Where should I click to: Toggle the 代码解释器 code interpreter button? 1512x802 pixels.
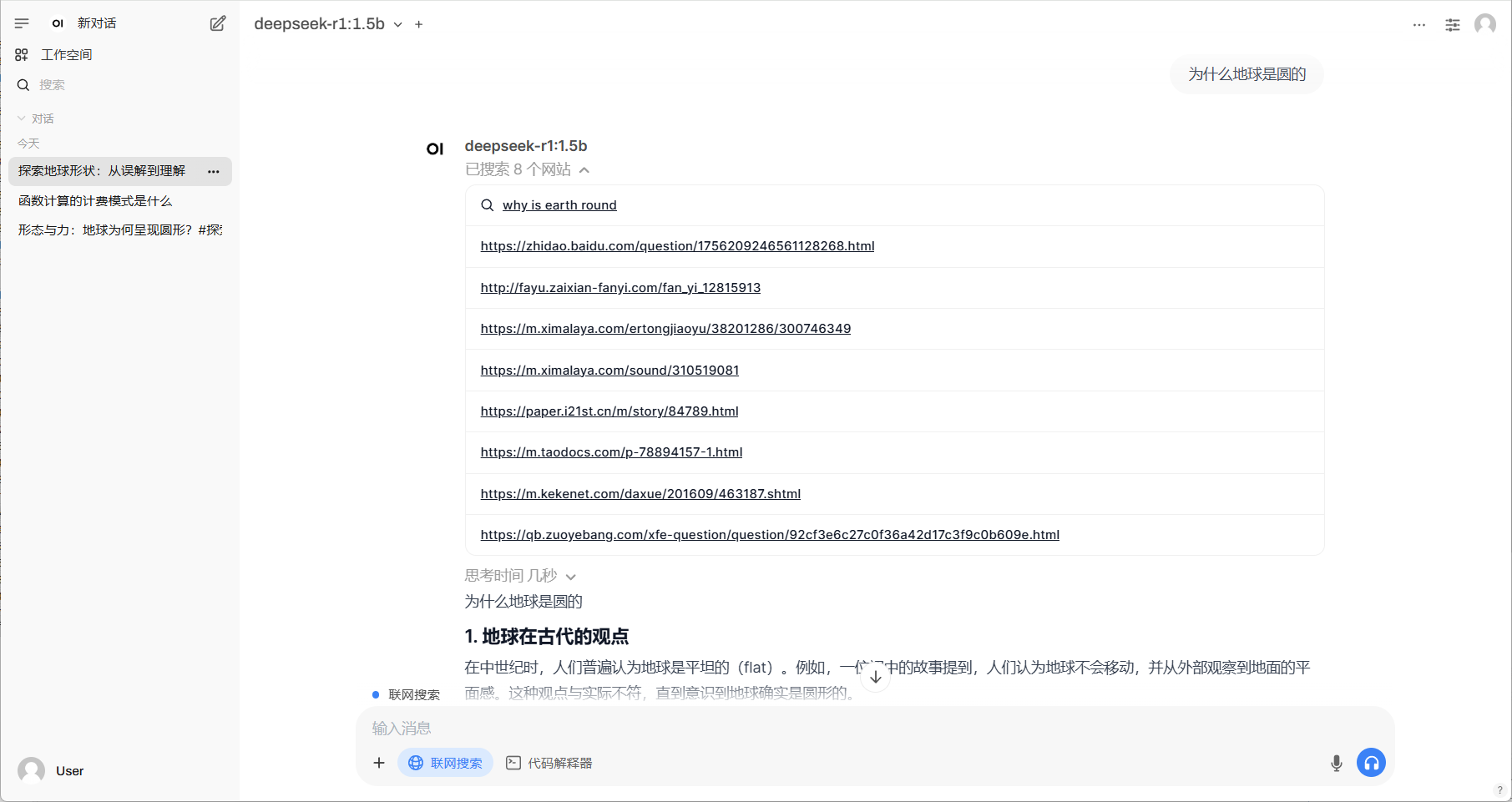[549, 763]
